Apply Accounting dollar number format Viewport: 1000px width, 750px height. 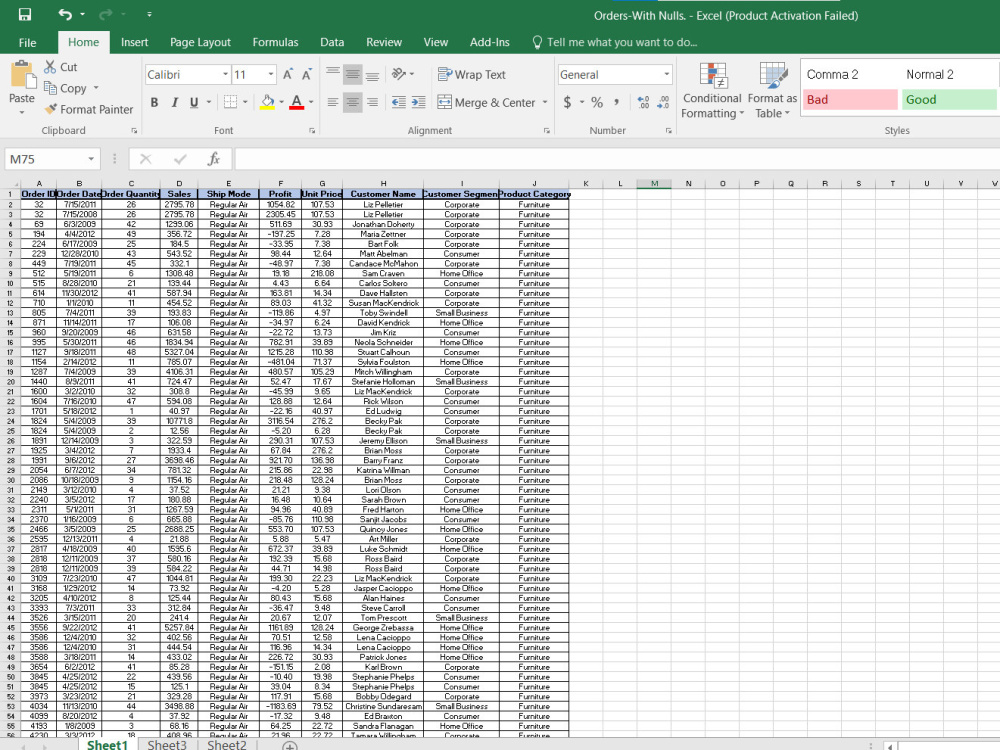click(568, 102)
